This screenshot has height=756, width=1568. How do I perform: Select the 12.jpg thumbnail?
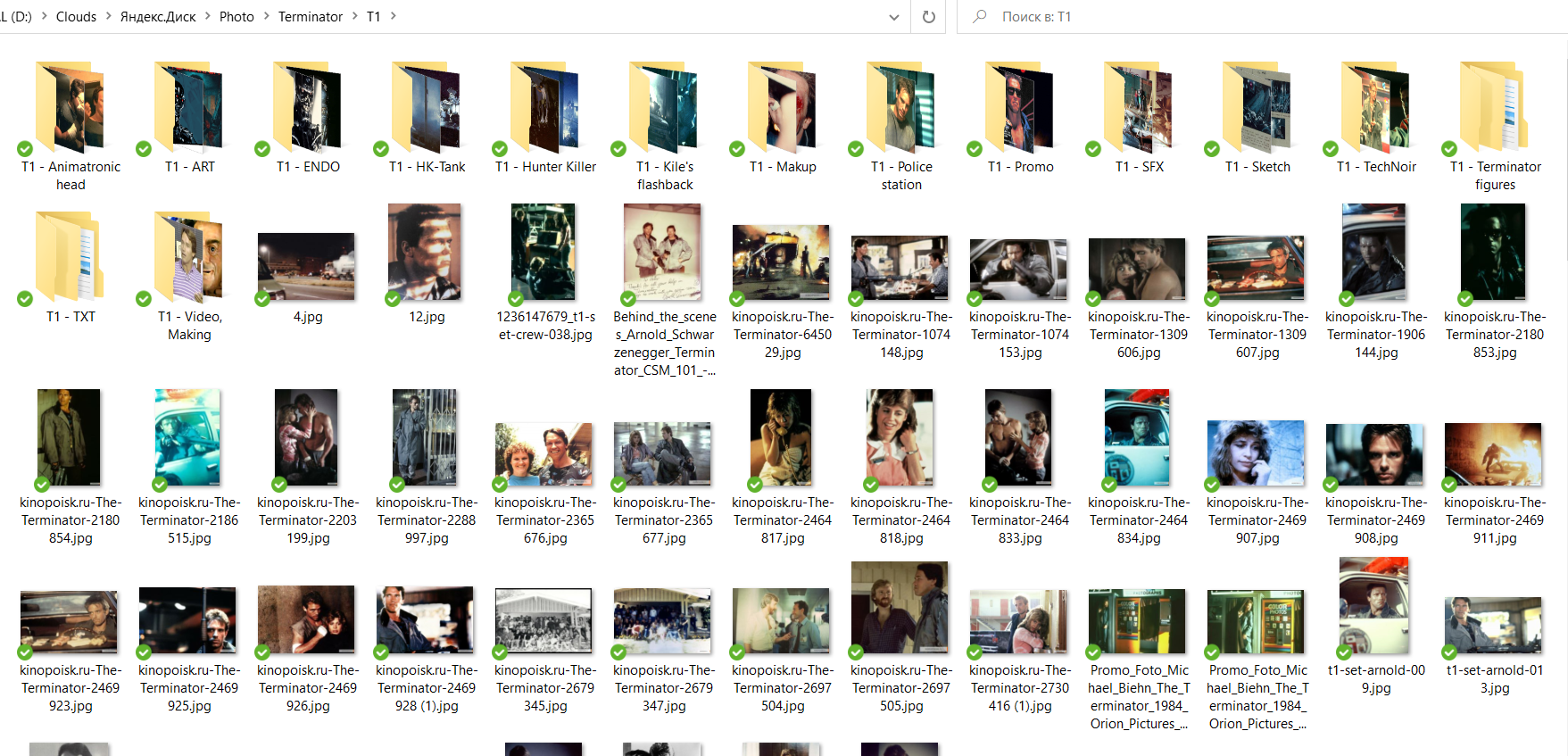425,252
